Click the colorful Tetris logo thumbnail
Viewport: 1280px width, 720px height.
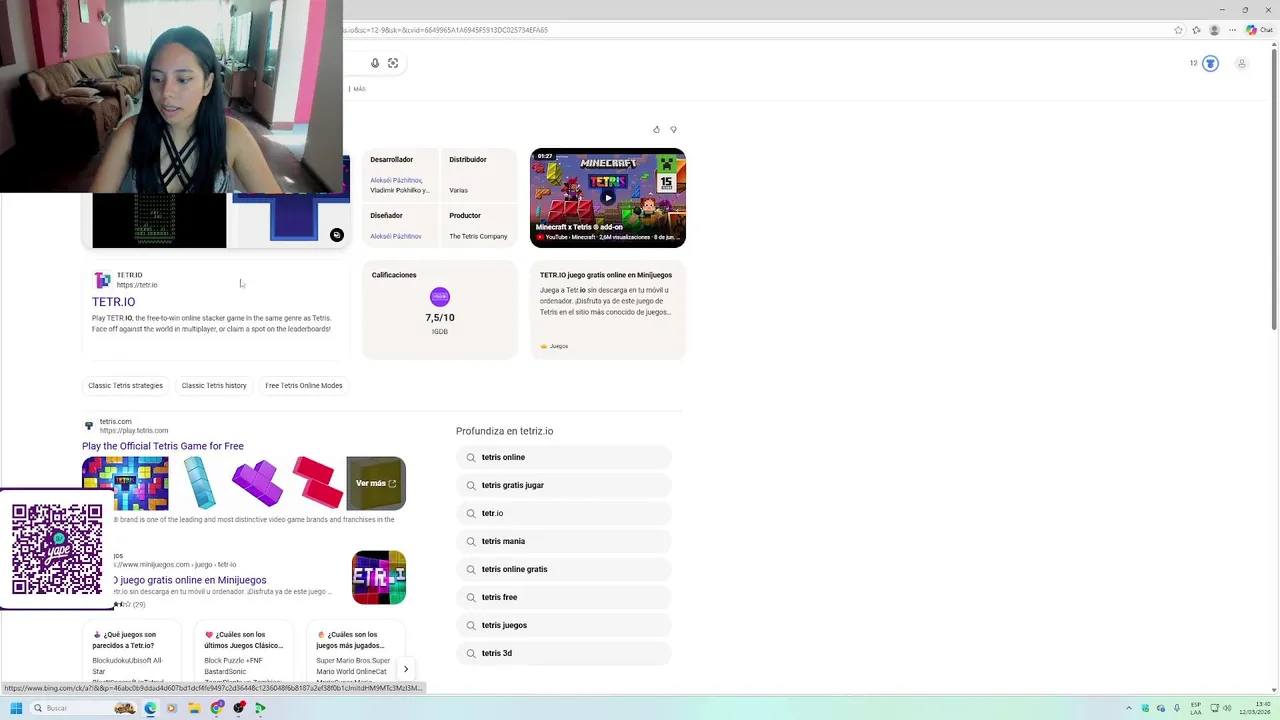click(x=125, y=483)
